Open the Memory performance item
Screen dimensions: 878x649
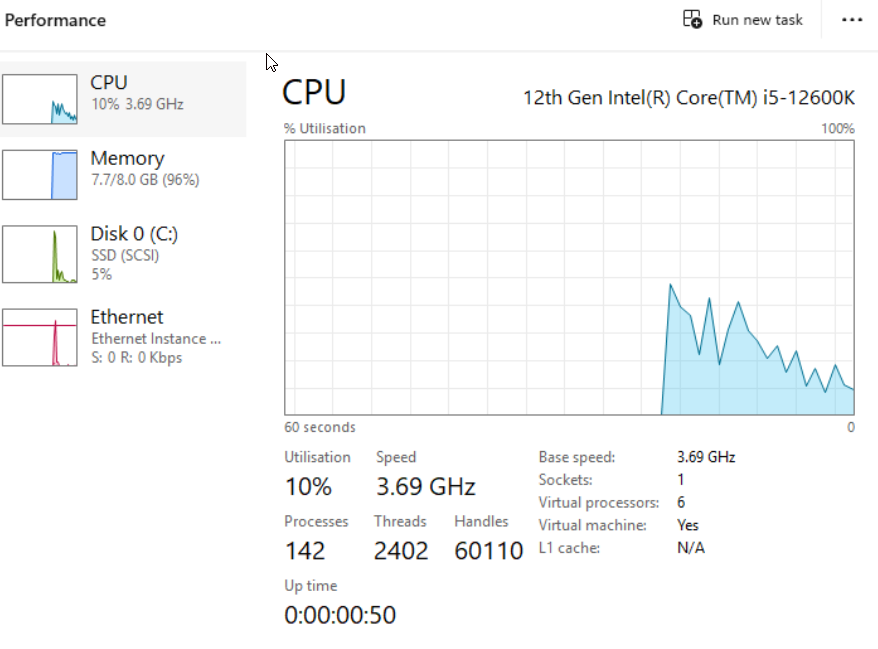pyautogui.click(x=123, y=174)
